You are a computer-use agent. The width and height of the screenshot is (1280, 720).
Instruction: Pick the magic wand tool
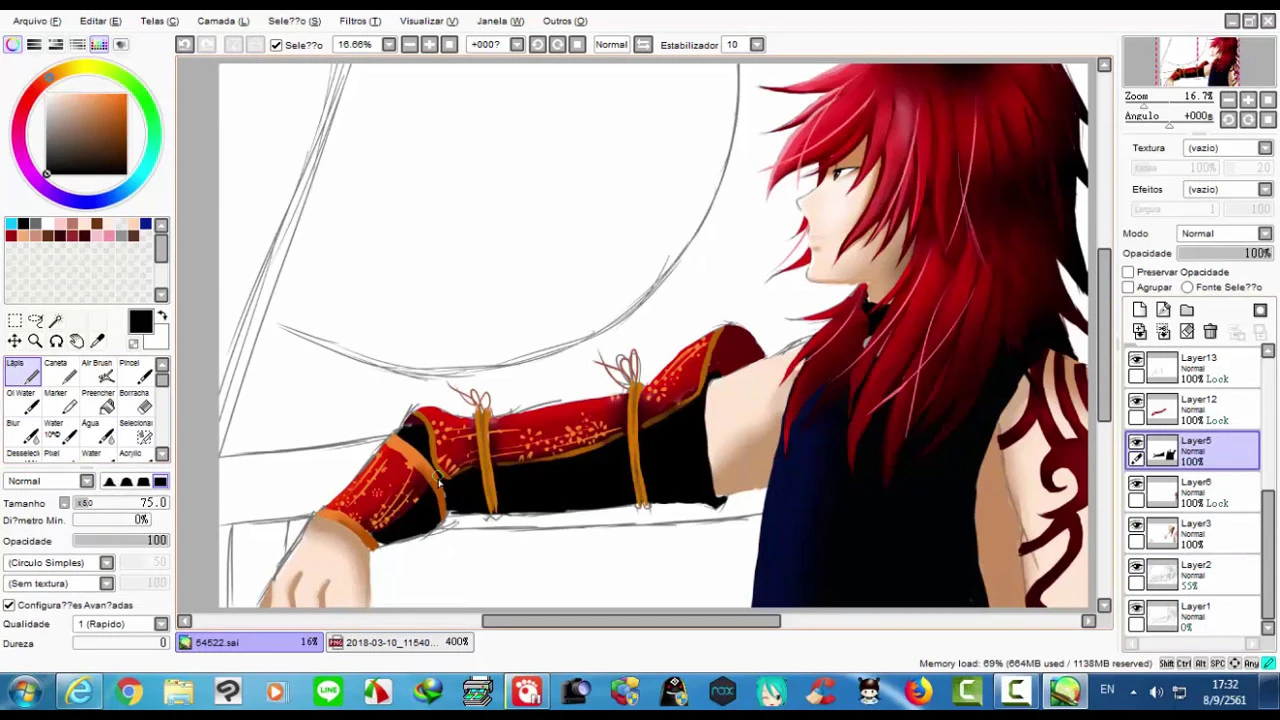(x=56, y=321)
